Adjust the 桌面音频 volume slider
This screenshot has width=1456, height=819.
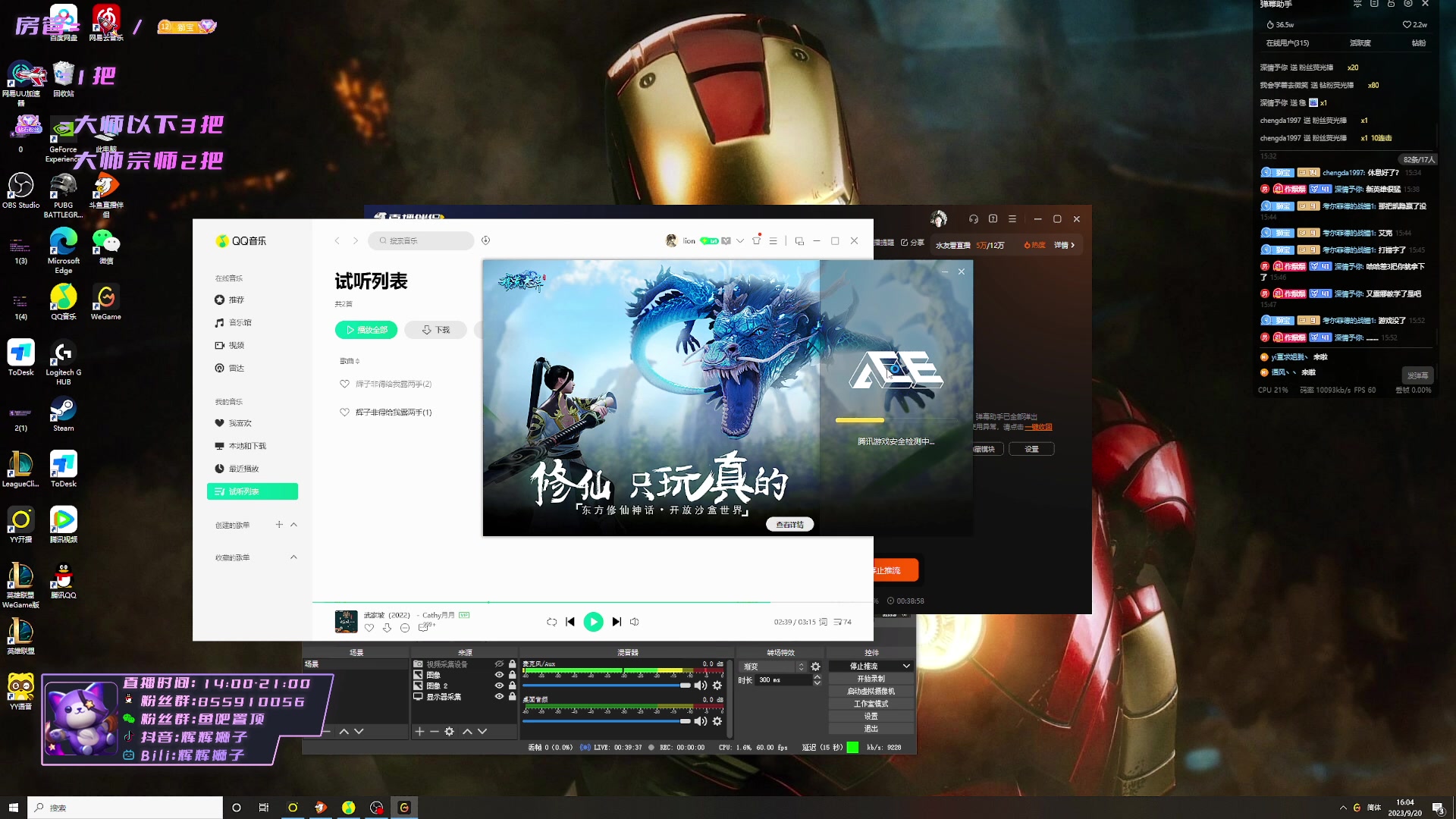(607, 721)
